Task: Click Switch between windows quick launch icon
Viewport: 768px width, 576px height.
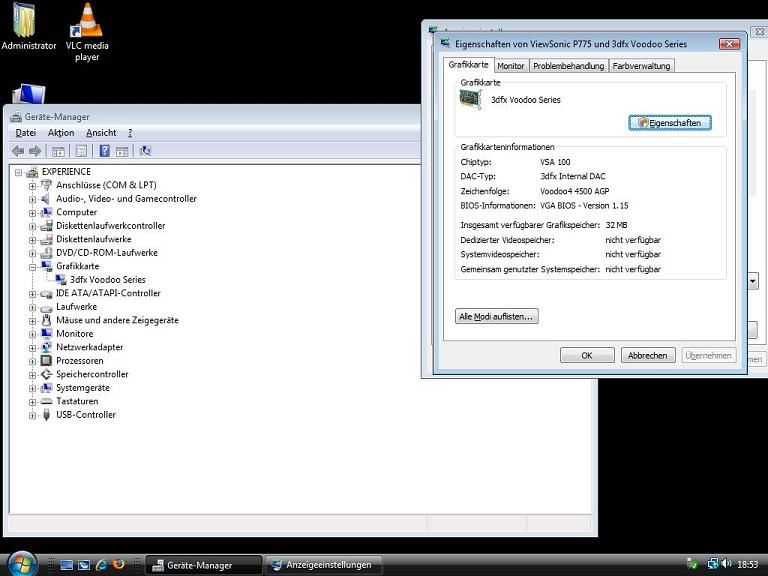Action: (84, 565)
